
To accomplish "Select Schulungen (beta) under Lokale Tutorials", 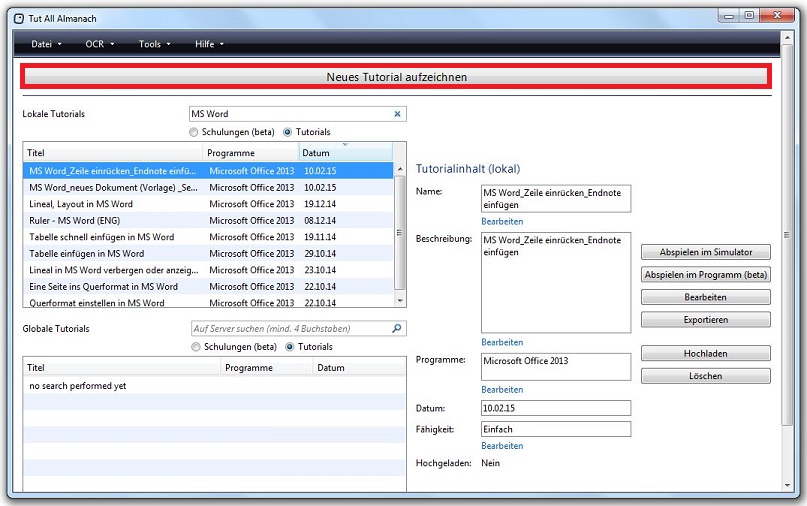I will pyautogui.click(x=194, y=132).
